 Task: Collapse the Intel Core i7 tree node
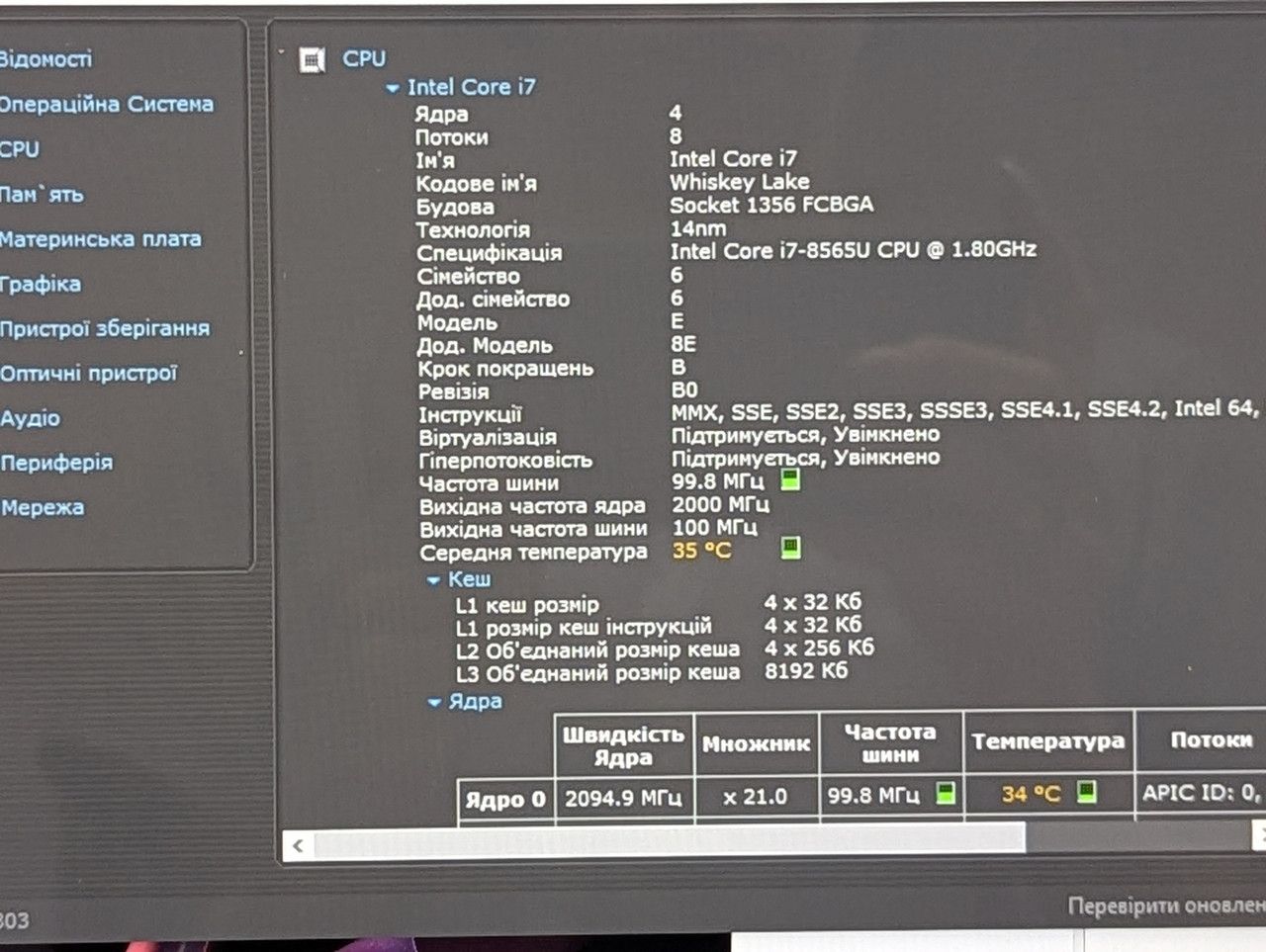point(393,88)
